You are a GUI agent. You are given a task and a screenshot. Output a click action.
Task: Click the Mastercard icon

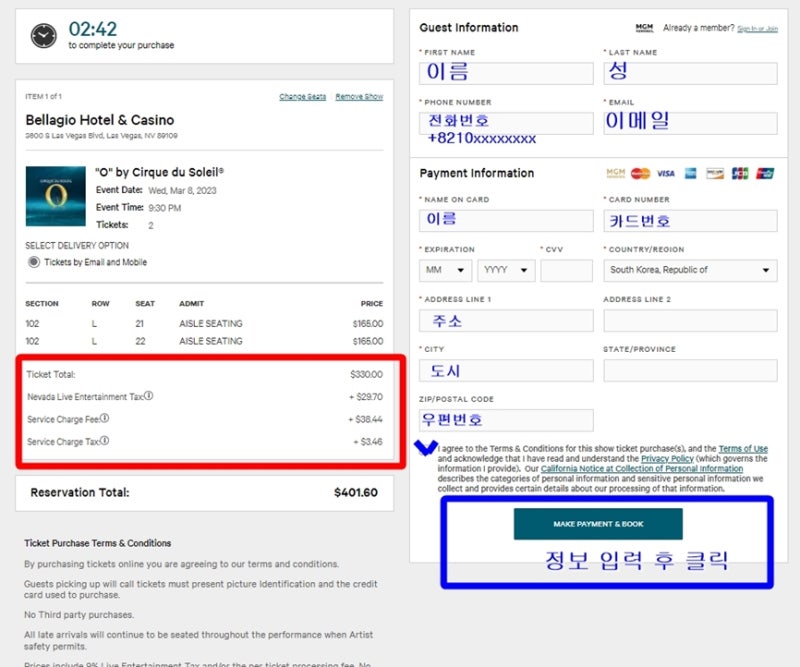(640, 174)
